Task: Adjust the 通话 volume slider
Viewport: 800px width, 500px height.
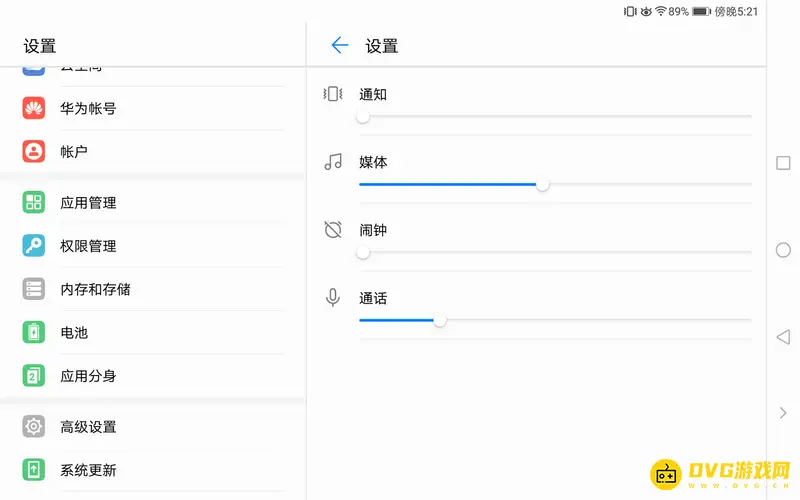Action: (x=555, y=320)
